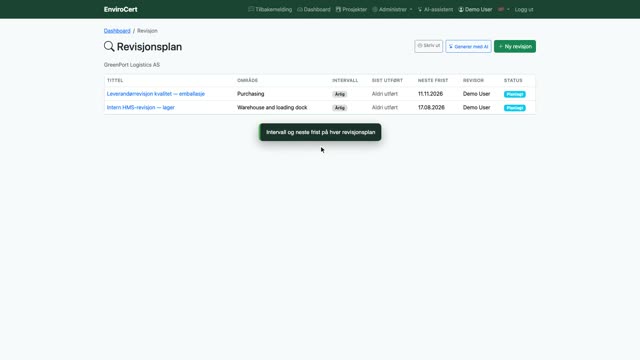Follow the Dashboard breadcrumb link
This screenshot has width=640, height=360.
coord(117,31)
